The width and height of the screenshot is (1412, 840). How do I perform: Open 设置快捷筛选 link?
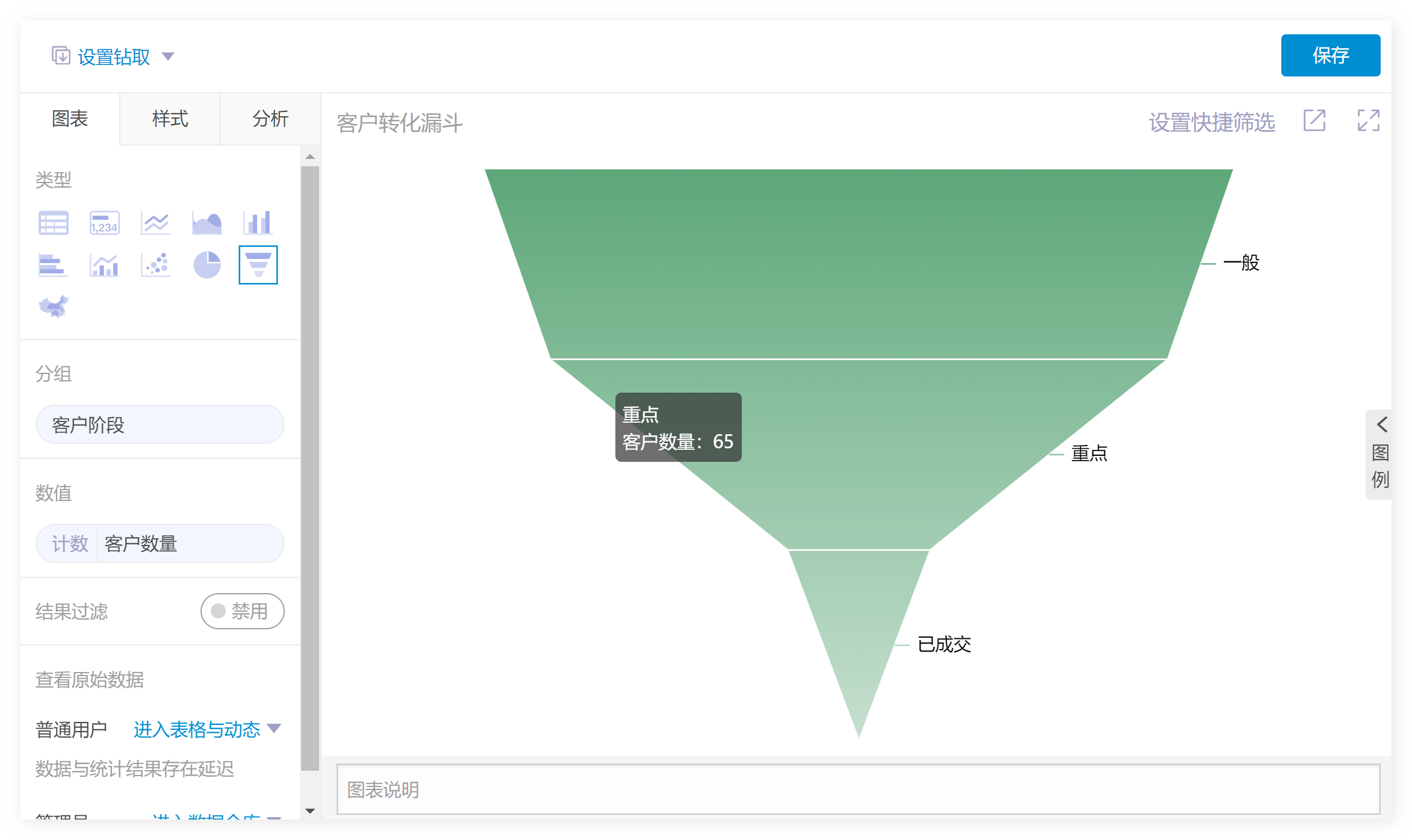[x=1211, y=122]
